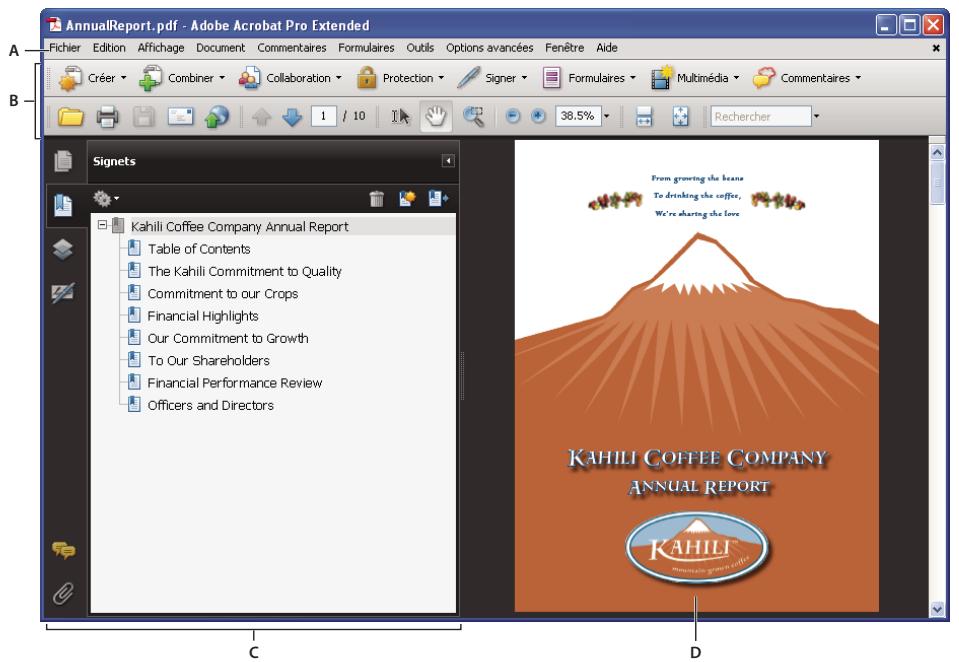Select the Hand tool
Screen dimensions: 959x662
pos(435,116)
